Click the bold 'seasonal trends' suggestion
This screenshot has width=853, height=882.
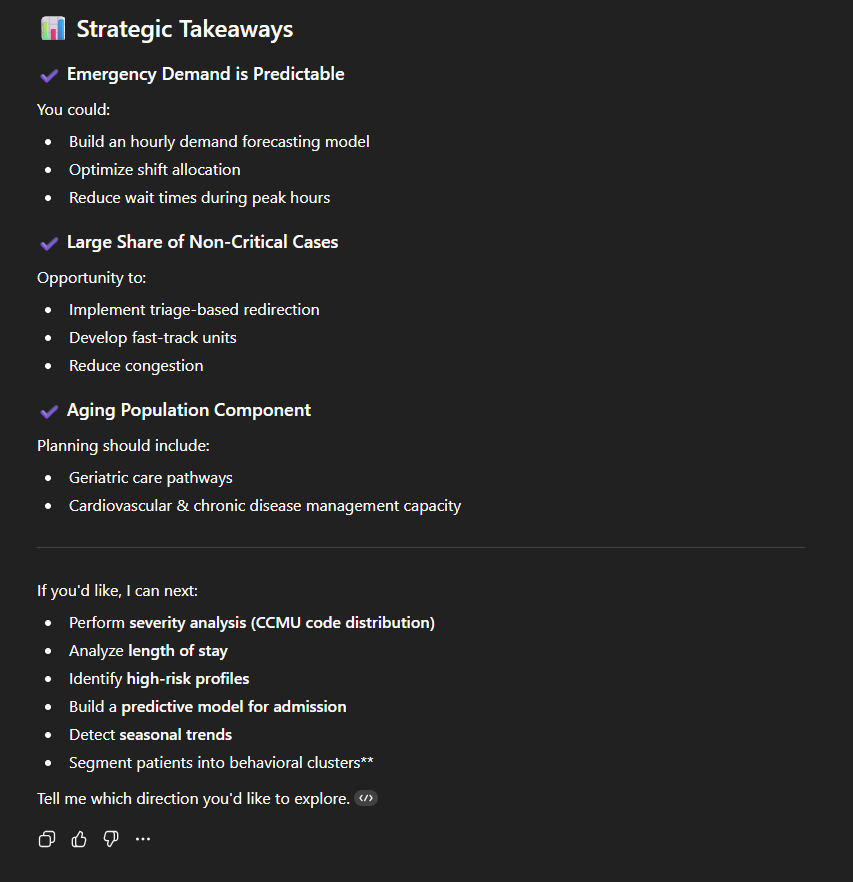tap(176, 734)
